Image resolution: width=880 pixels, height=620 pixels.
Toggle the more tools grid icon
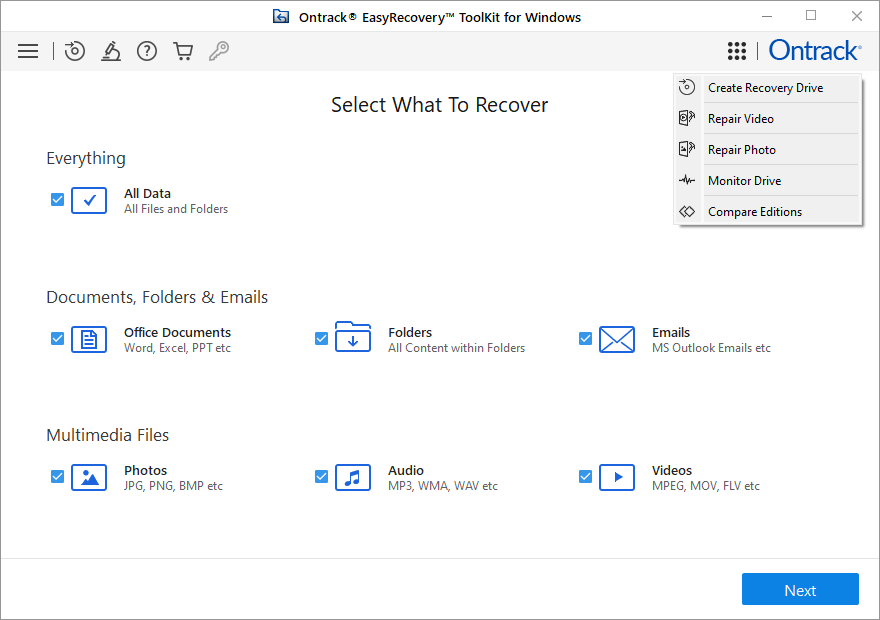click(737, 51)
